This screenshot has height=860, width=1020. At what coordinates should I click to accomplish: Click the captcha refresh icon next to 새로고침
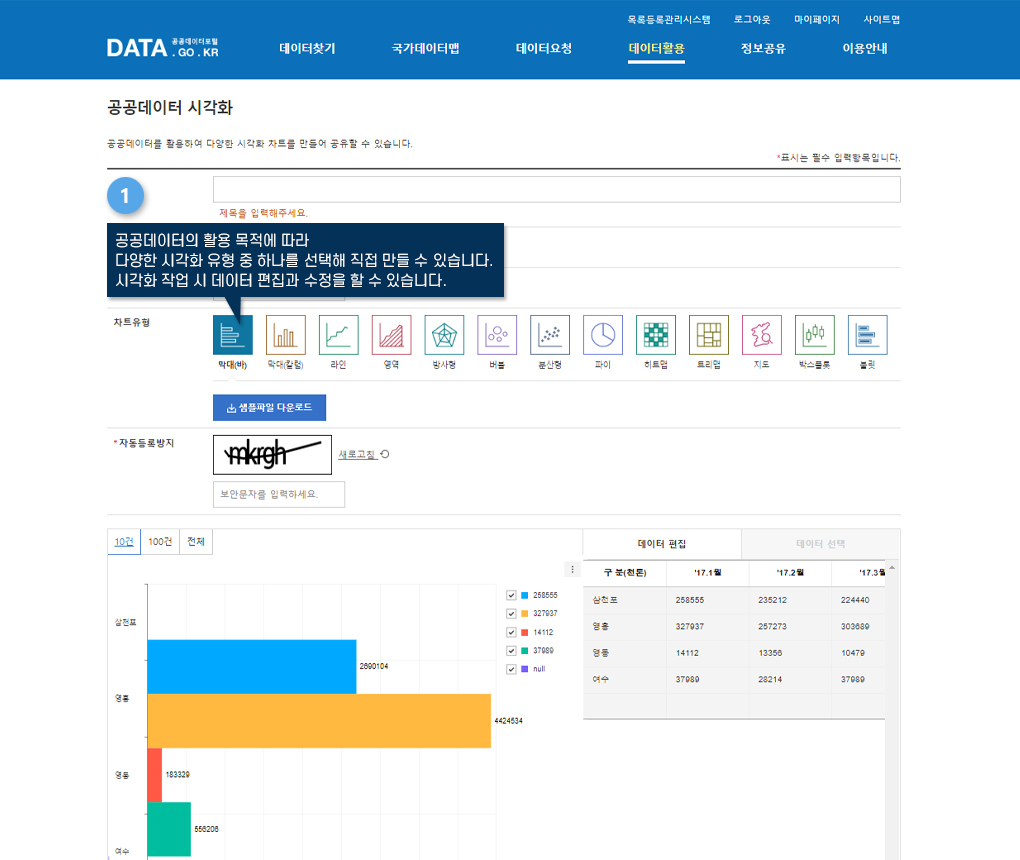[x=385, y=454]
